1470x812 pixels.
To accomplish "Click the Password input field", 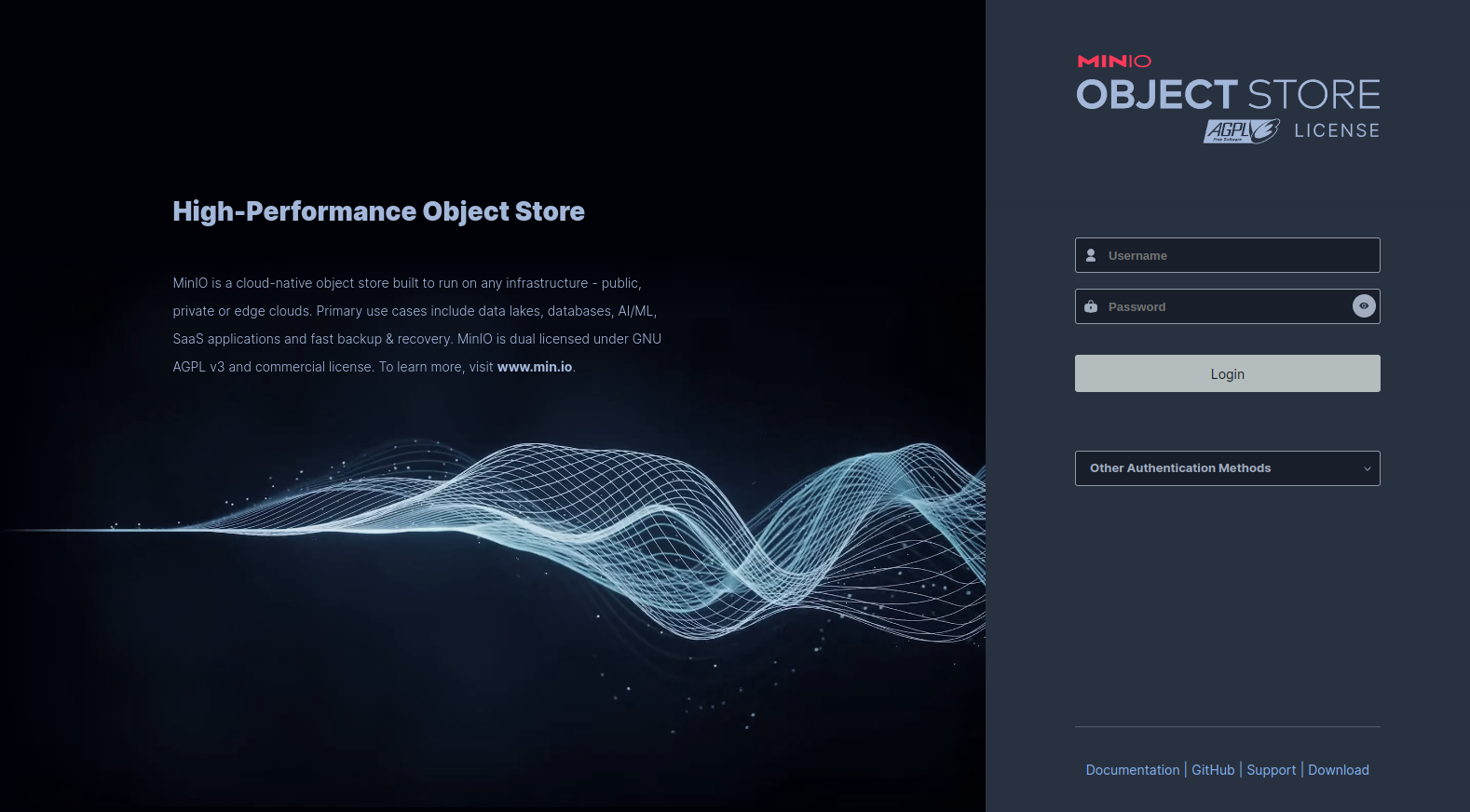I will click(1227, 306).
